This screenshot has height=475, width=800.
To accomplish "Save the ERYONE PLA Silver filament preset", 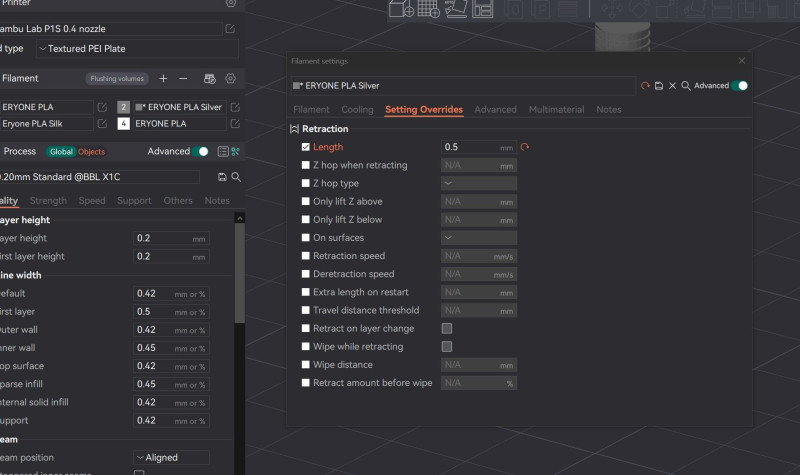I will click(x=659, y=86).
